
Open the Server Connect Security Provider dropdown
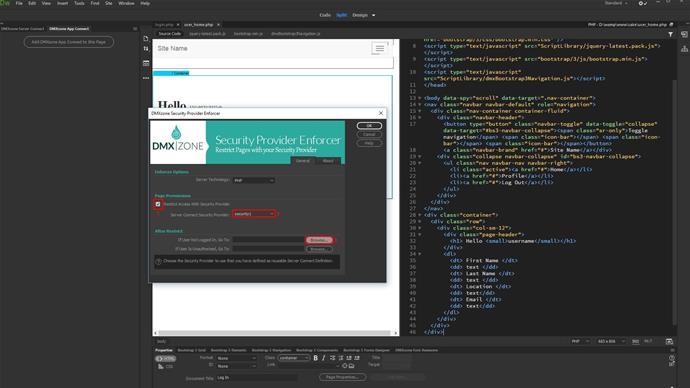coord(254,214)
